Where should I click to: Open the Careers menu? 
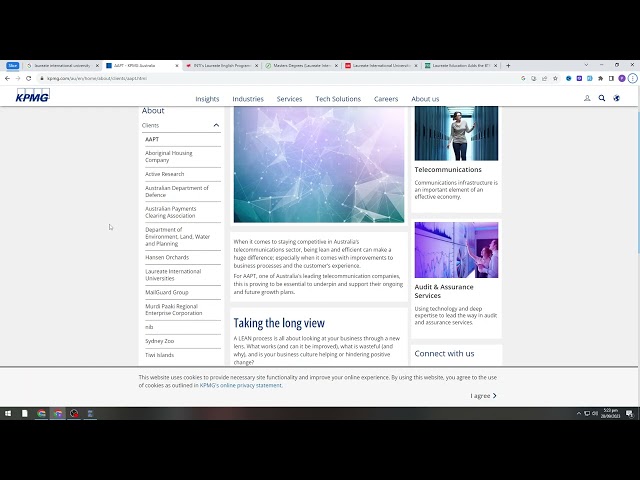coord(386,99)
